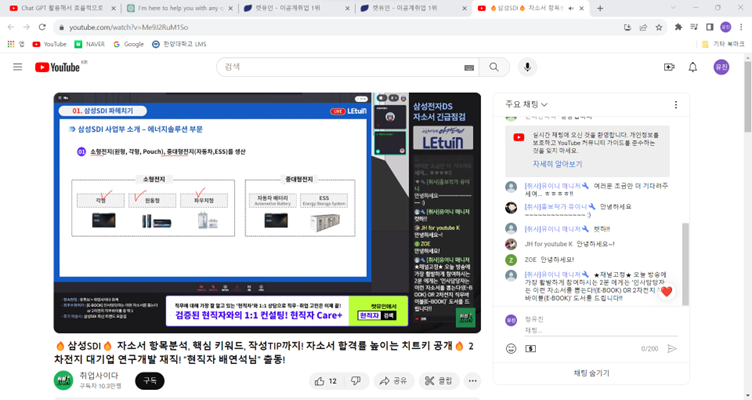The width and height of the screenshot is (752, 400).
Task: Open the emoji picker in chat
Action: tap(510, 349)
